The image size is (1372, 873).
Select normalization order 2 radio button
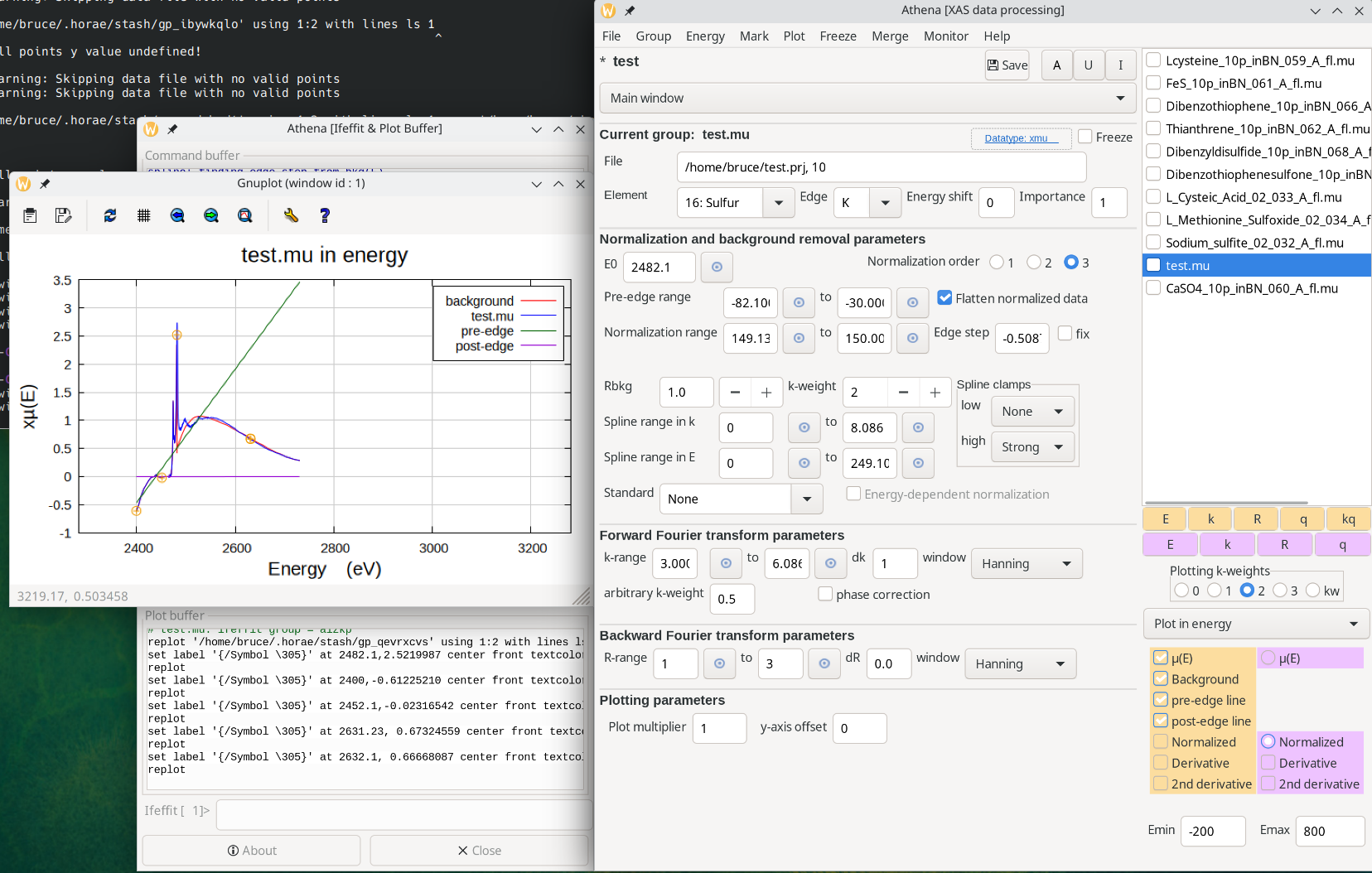[x=1034, y=263]
